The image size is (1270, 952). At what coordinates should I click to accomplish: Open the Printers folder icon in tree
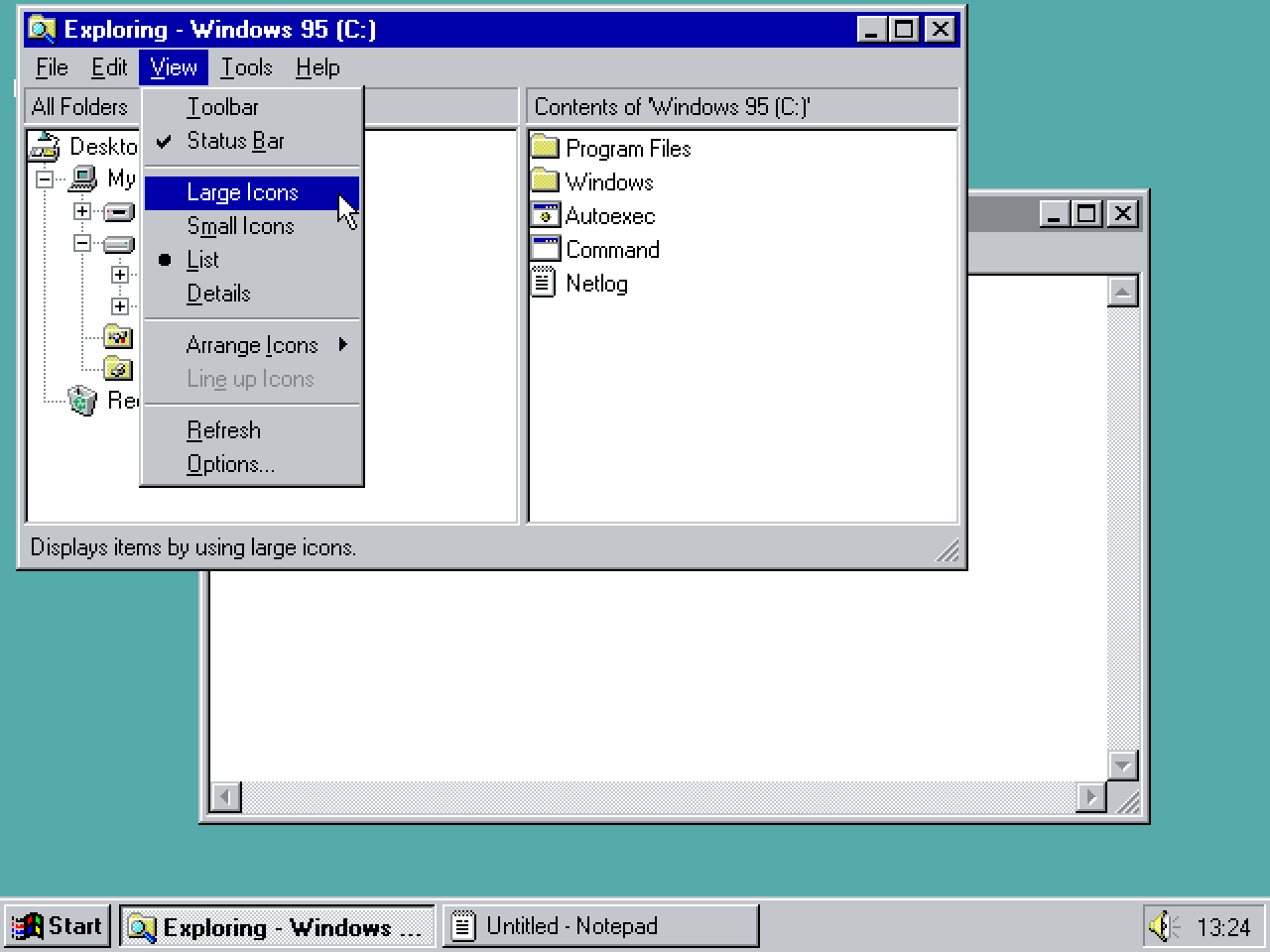(118, 369)
